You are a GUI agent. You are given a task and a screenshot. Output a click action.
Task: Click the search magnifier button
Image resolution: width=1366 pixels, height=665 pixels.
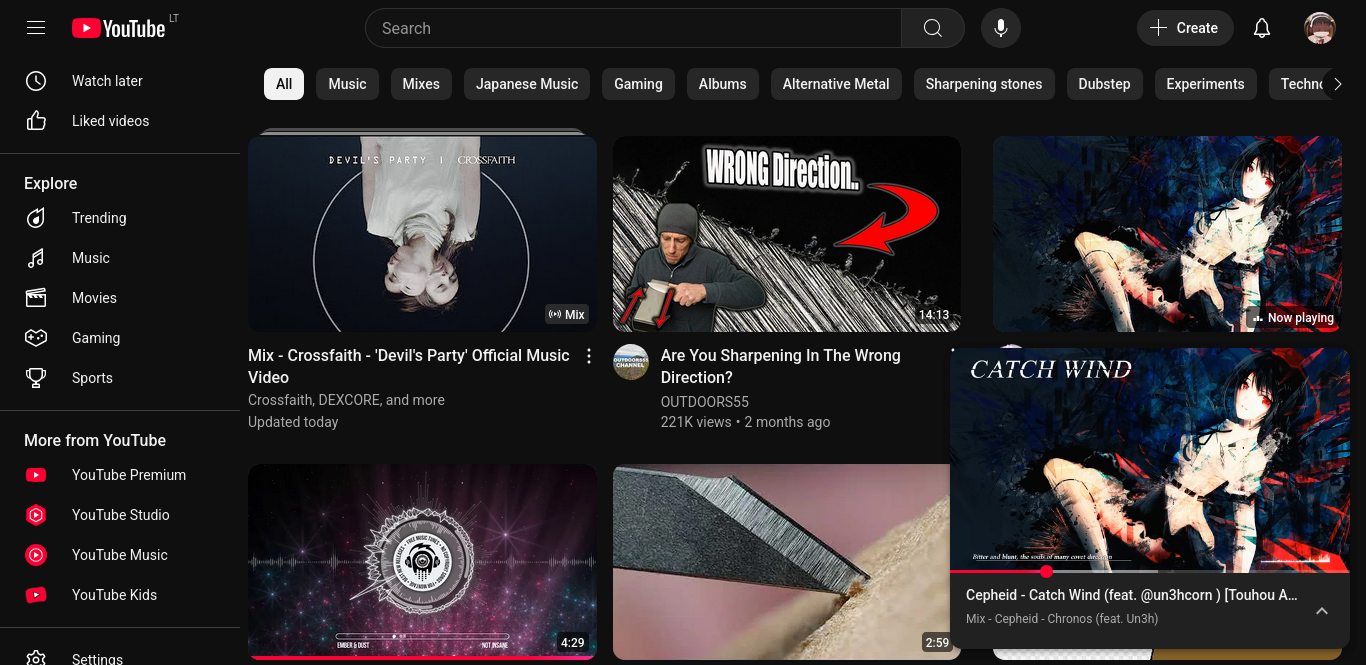(x=932, y=28)
